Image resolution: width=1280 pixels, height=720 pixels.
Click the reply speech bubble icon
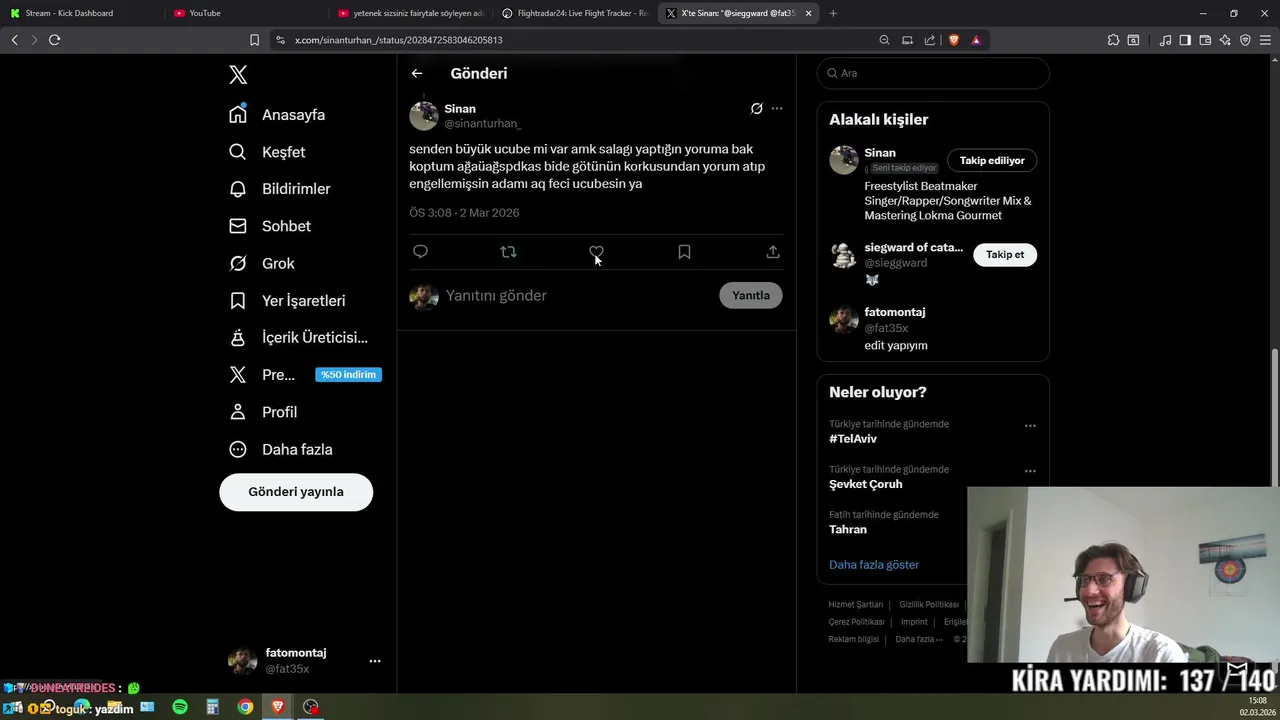420,252
